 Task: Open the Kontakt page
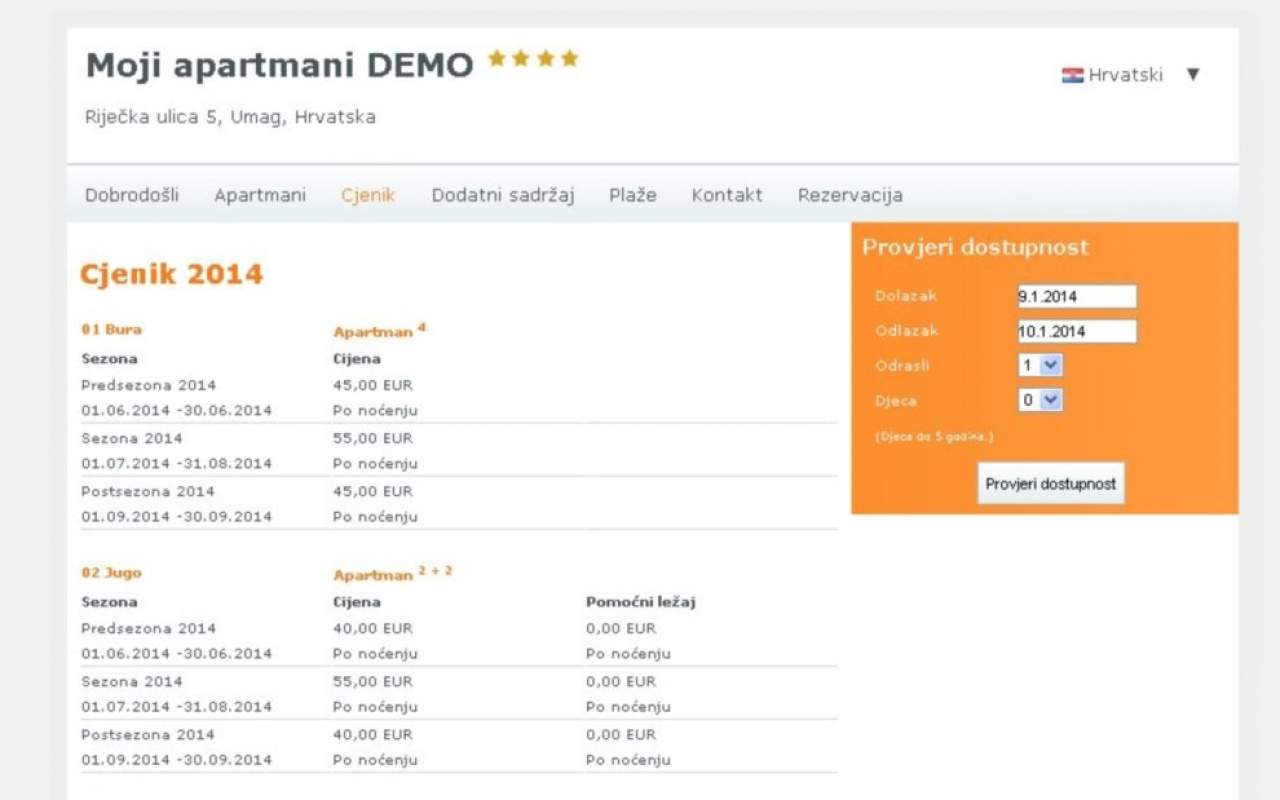point(727,195)
